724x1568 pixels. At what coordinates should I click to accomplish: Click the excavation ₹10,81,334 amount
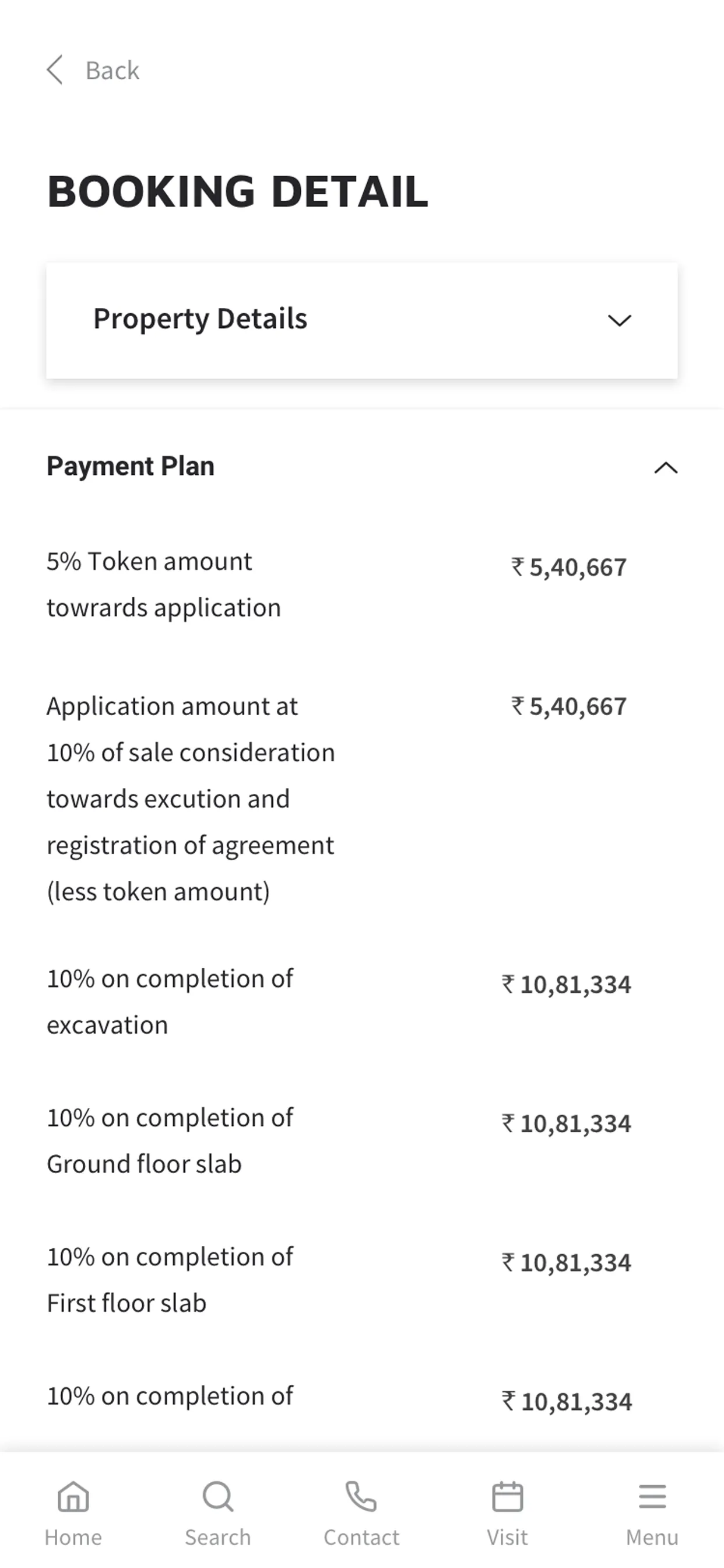[567, 985]
